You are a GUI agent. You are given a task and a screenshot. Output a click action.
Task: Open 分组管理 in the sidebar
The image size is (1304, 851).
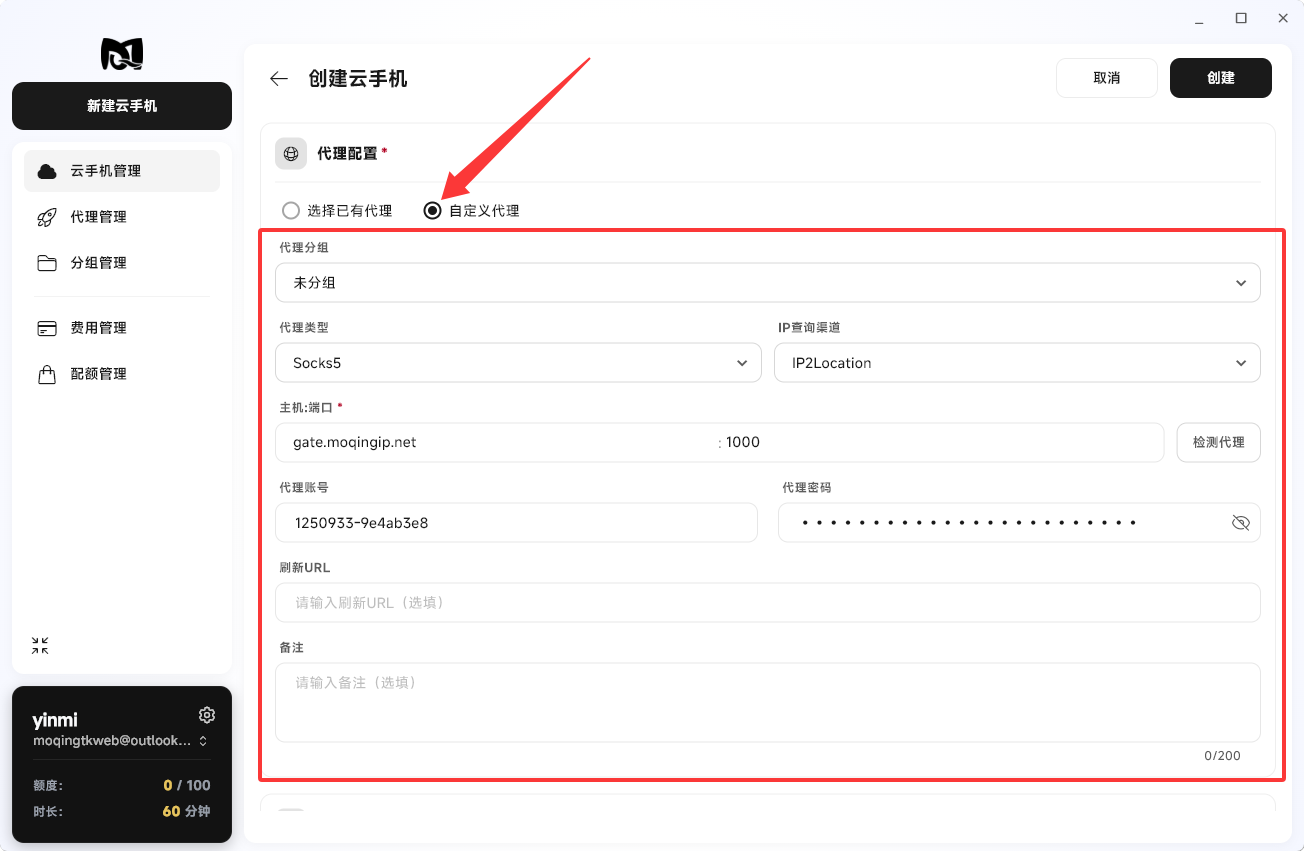[122, 263]
